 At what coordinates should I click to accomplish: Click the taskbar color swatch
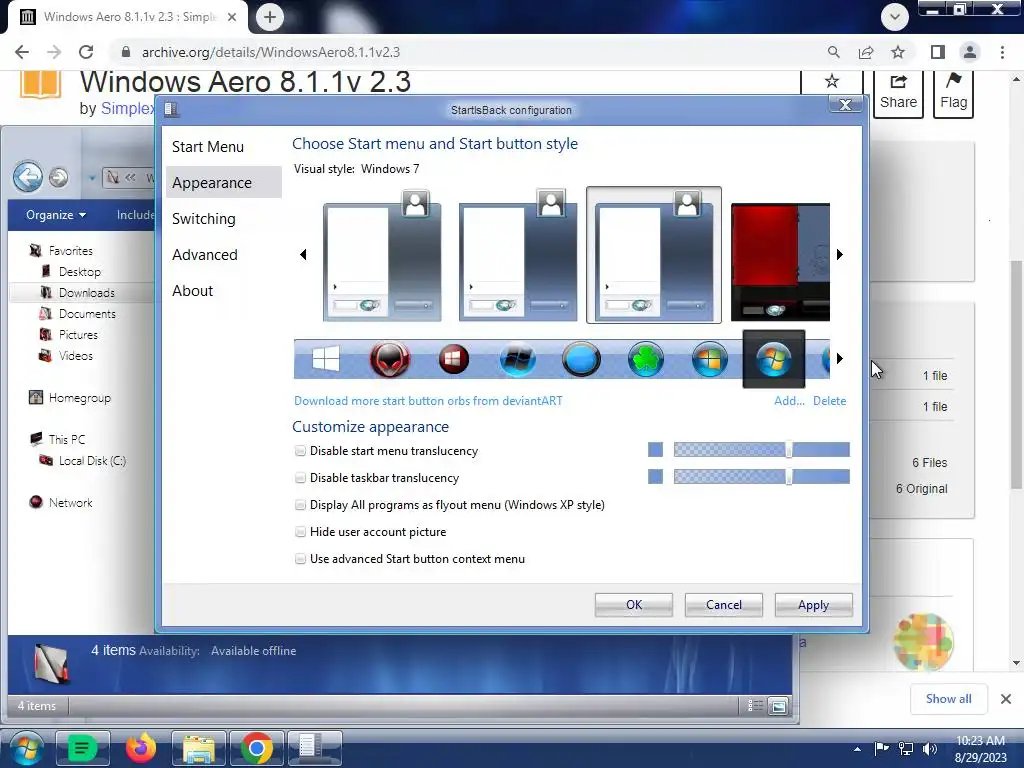[655, 477]
